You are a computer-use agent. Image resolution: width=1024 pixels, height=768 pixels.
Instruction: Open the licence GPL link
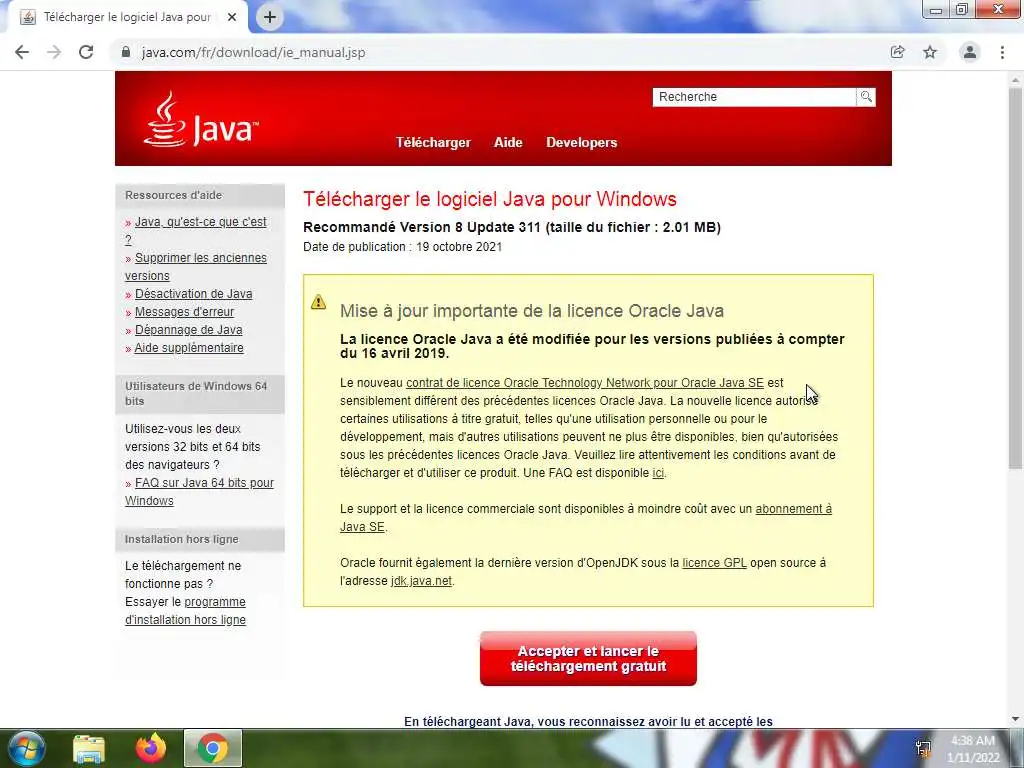coord(714,562)
